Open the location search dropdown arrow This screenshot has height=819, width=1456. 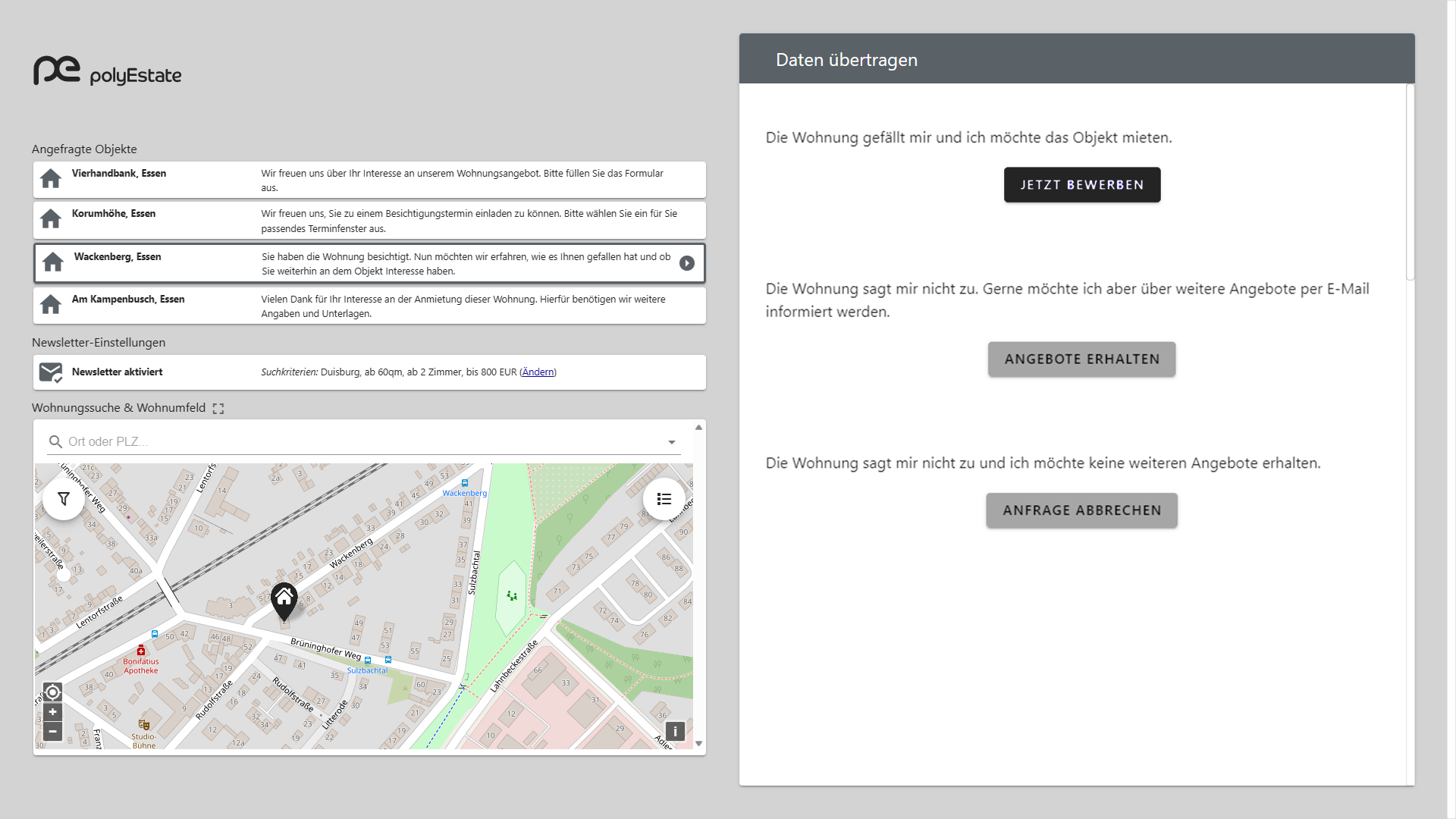671,442
